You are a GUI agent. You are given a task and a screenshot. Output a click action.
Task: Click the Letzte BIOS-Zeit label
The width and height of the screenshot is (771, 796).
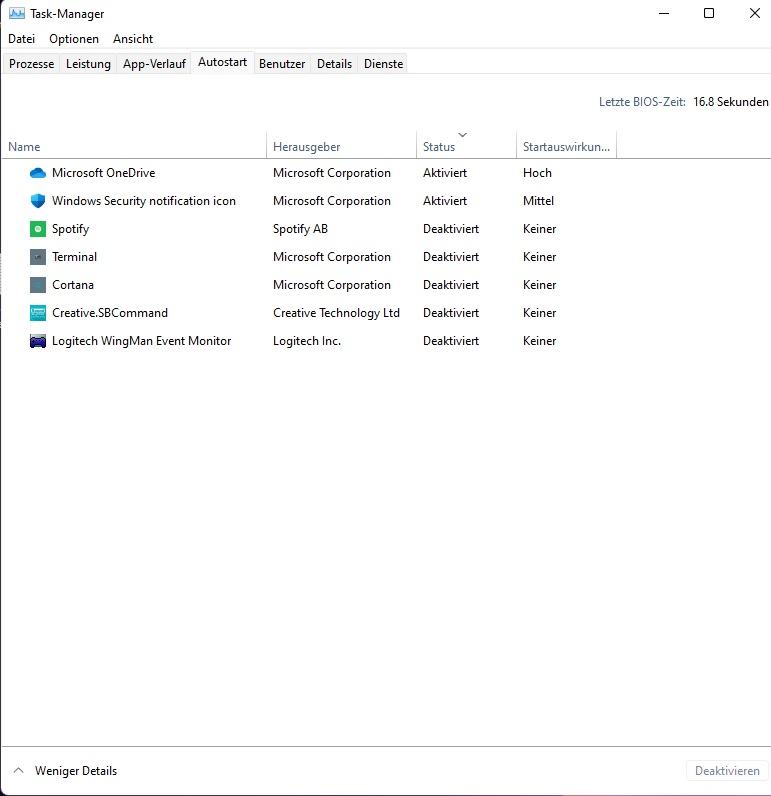642,102
